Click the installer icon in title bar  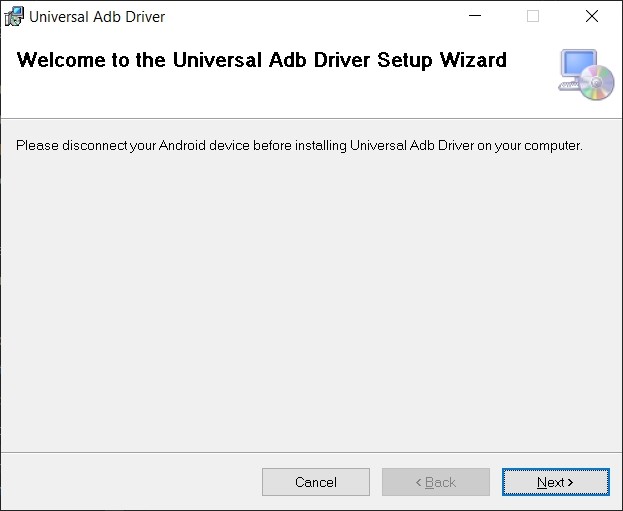[x=14, y=17]
